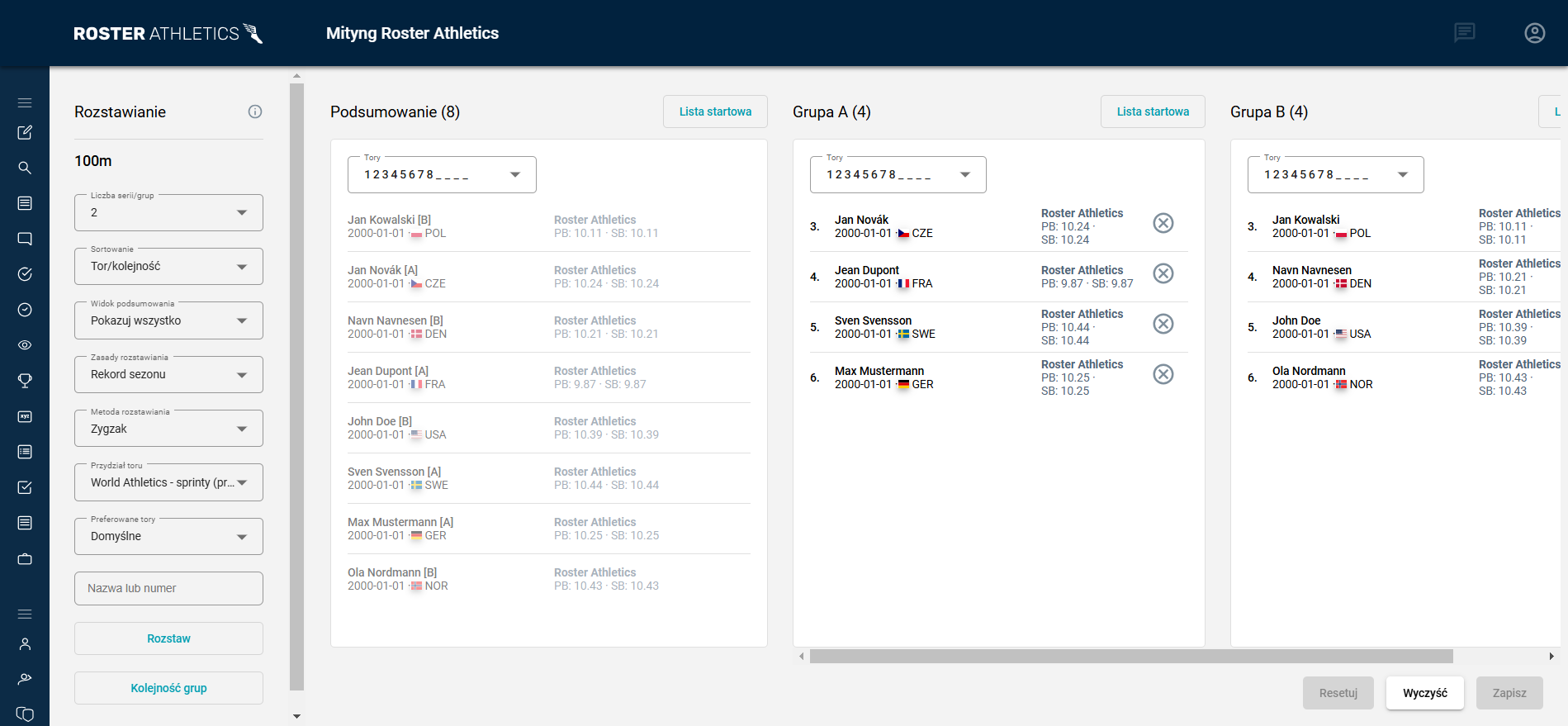Click the clock-check circle icon in sidebar

click(x=25, y=310)
